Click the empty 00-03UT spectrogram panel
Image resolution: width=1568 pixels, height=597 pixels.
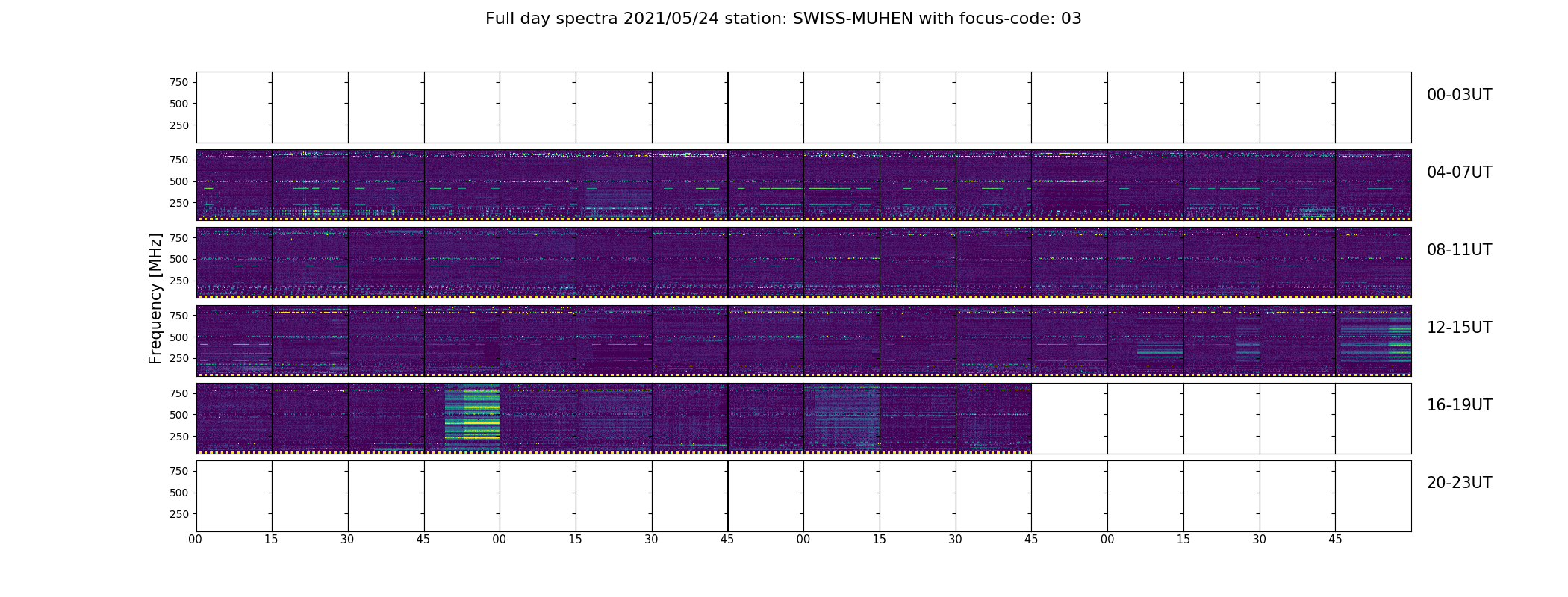pos(803,107)
